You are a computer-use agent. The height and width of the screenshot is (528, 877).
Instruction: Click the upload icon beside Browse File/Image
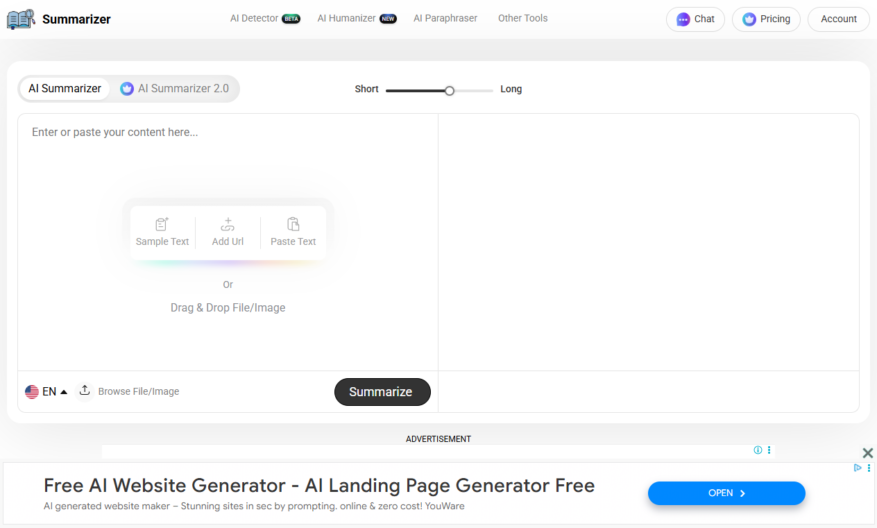coord(84,390)
